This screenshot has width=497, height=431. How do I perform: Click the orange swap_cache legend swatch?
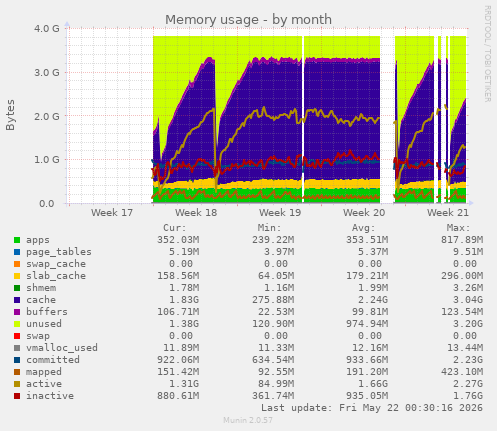pos(17,264)
